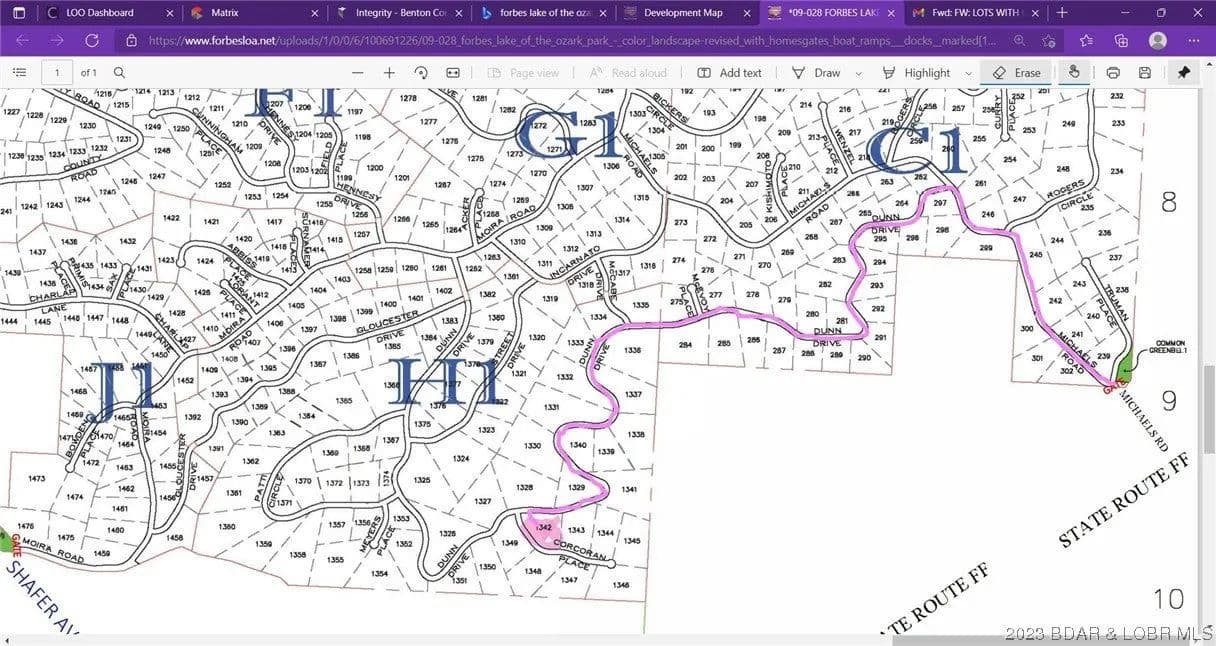1216x646 pixels.
Task: Switch to the LOO Dashboard tab
Action: (96, 13)
